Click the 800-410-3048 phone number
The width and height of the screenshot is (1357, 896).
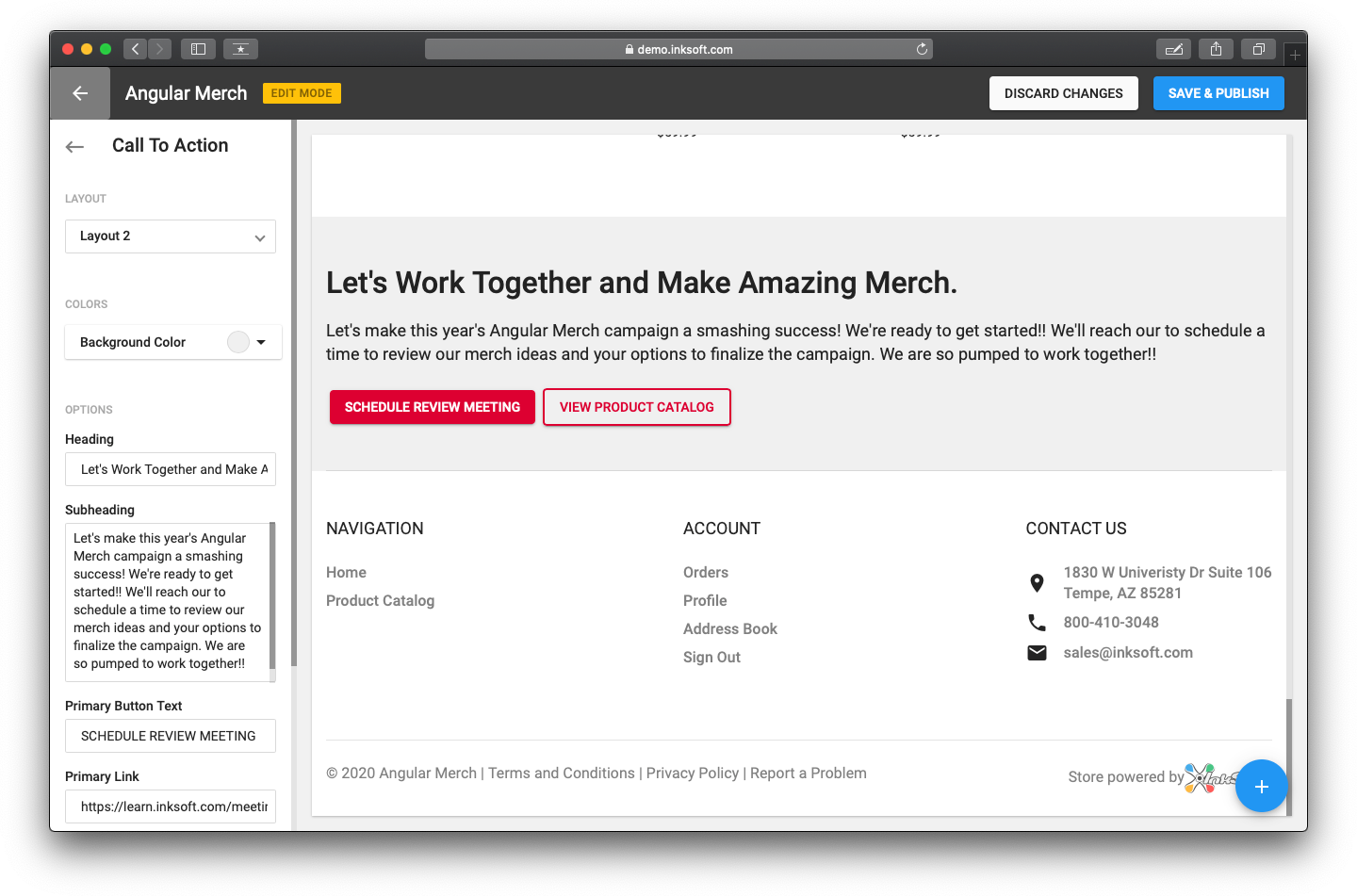tap(1111, 623)
